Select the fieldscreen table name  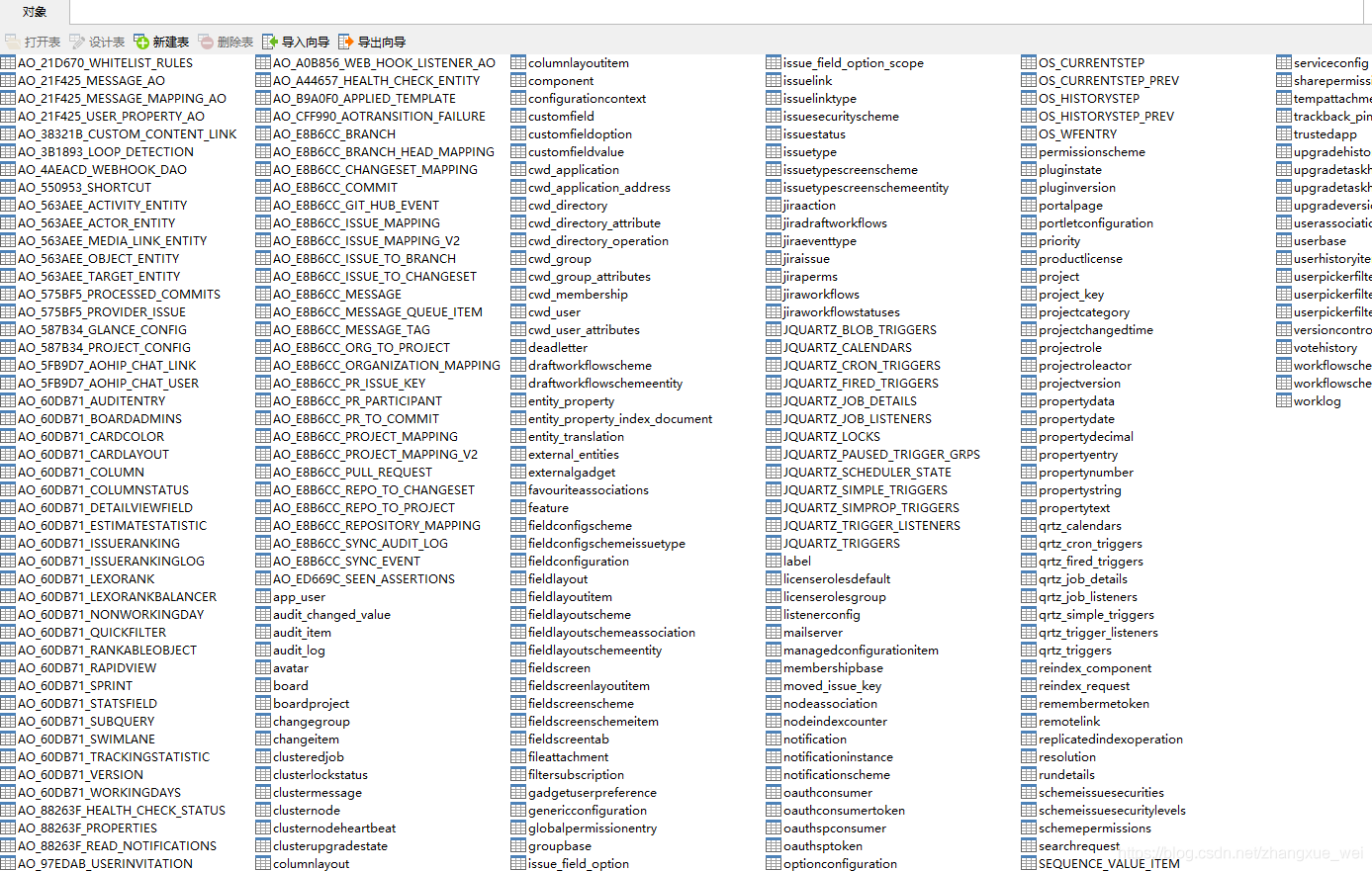point(559,667)
